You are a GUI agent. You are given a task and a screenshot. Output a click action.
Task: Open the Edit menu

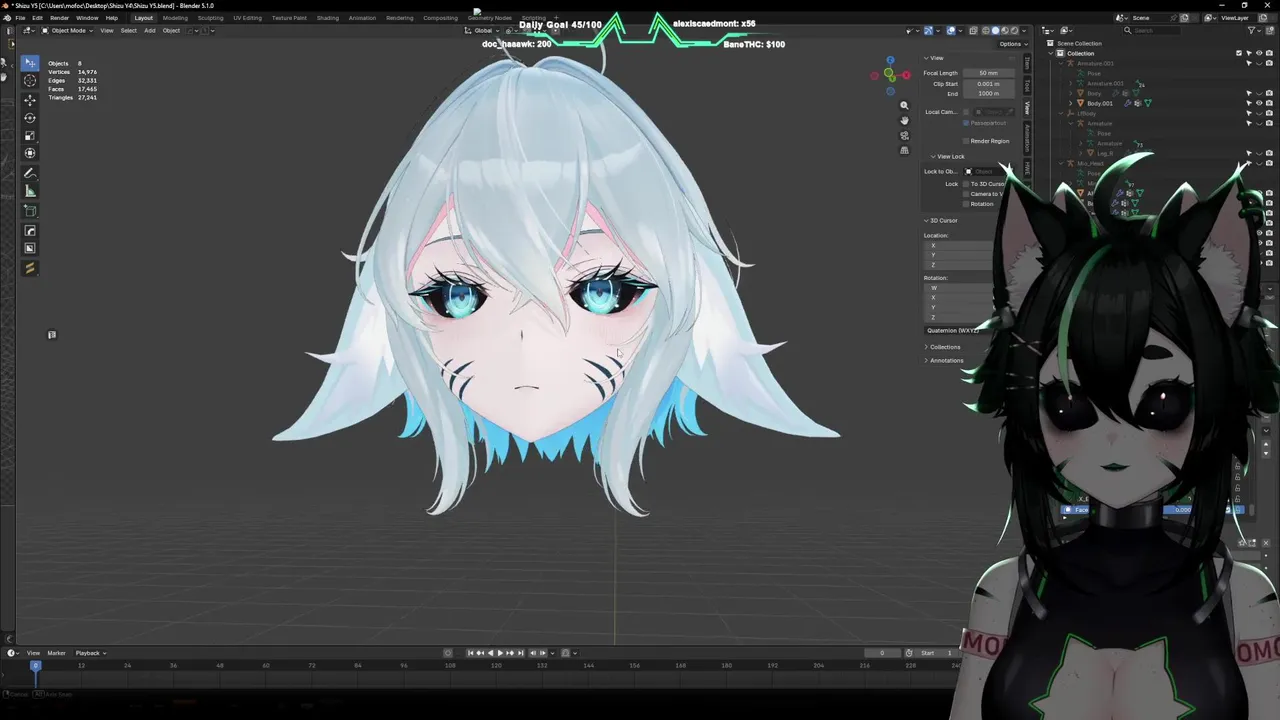pyautogui.click(x=36, y=18)
